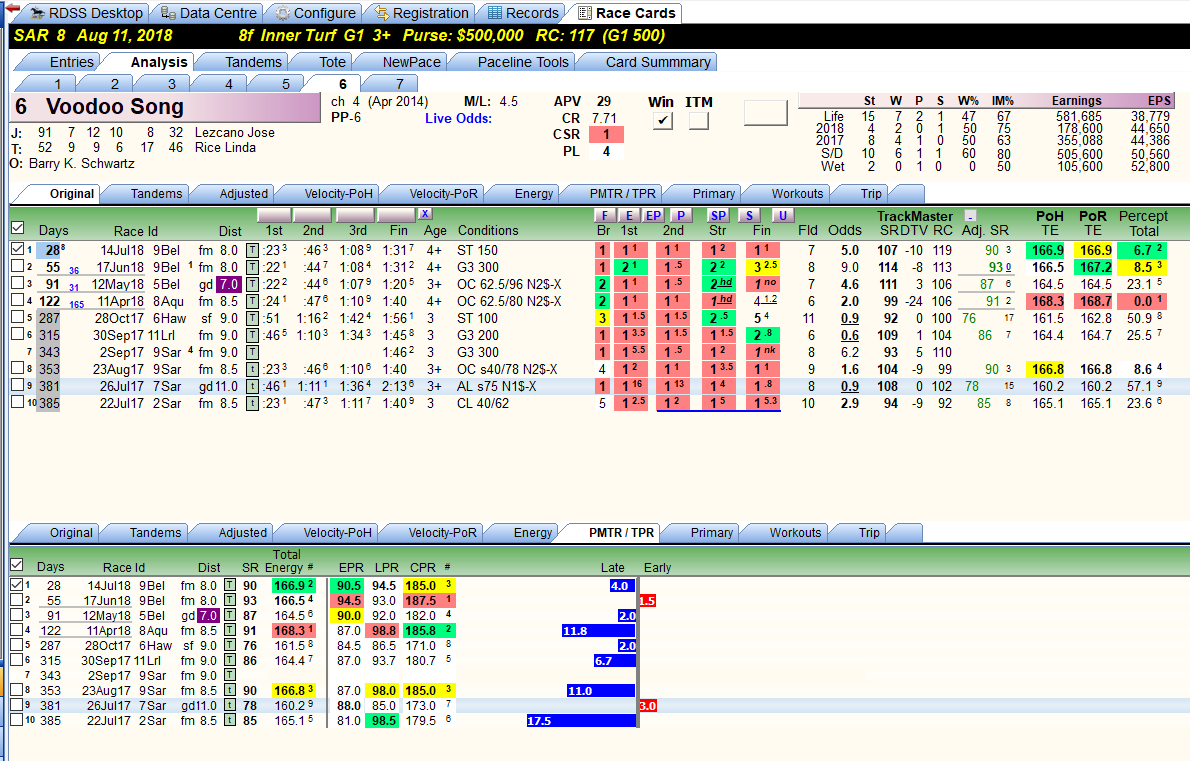The height and width of the screenshot is (761, 1190).
Task: Open the Records tab
Action: [x=524, y=13]
